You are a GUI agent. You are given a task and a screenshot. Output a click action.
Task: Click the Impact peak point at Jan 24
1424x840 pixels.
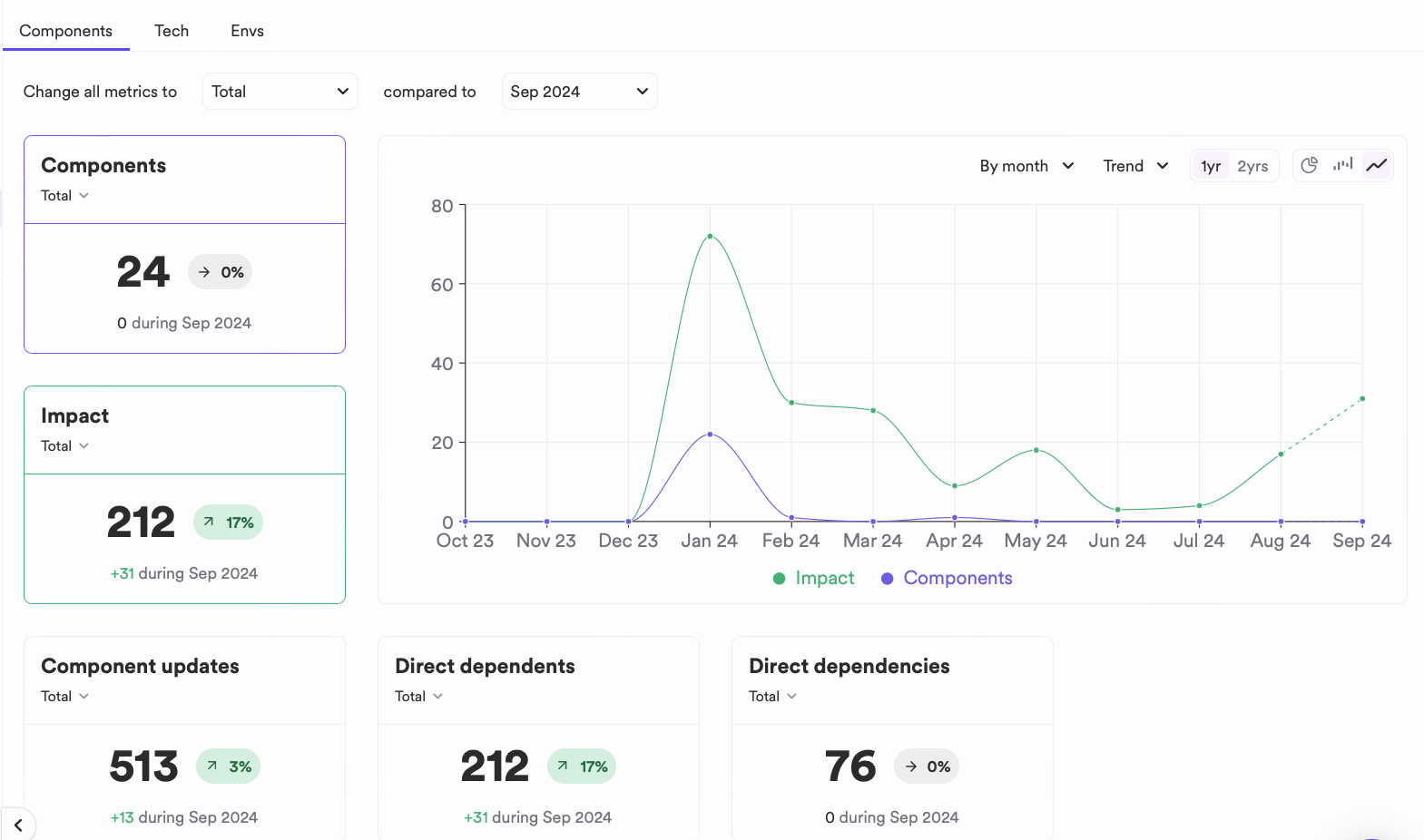click(x=710, y=236)
